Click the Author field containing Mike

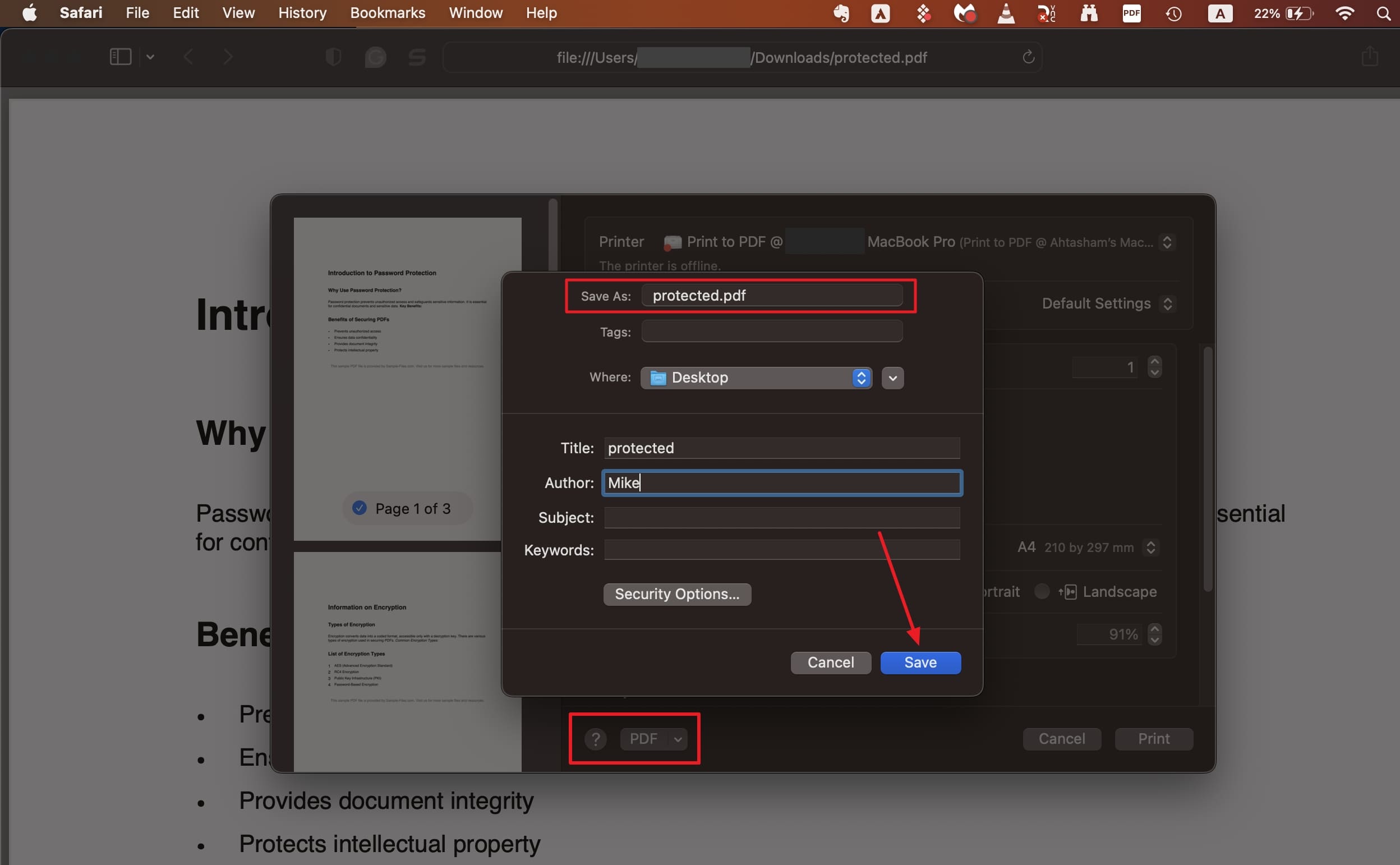click(782, 483)
